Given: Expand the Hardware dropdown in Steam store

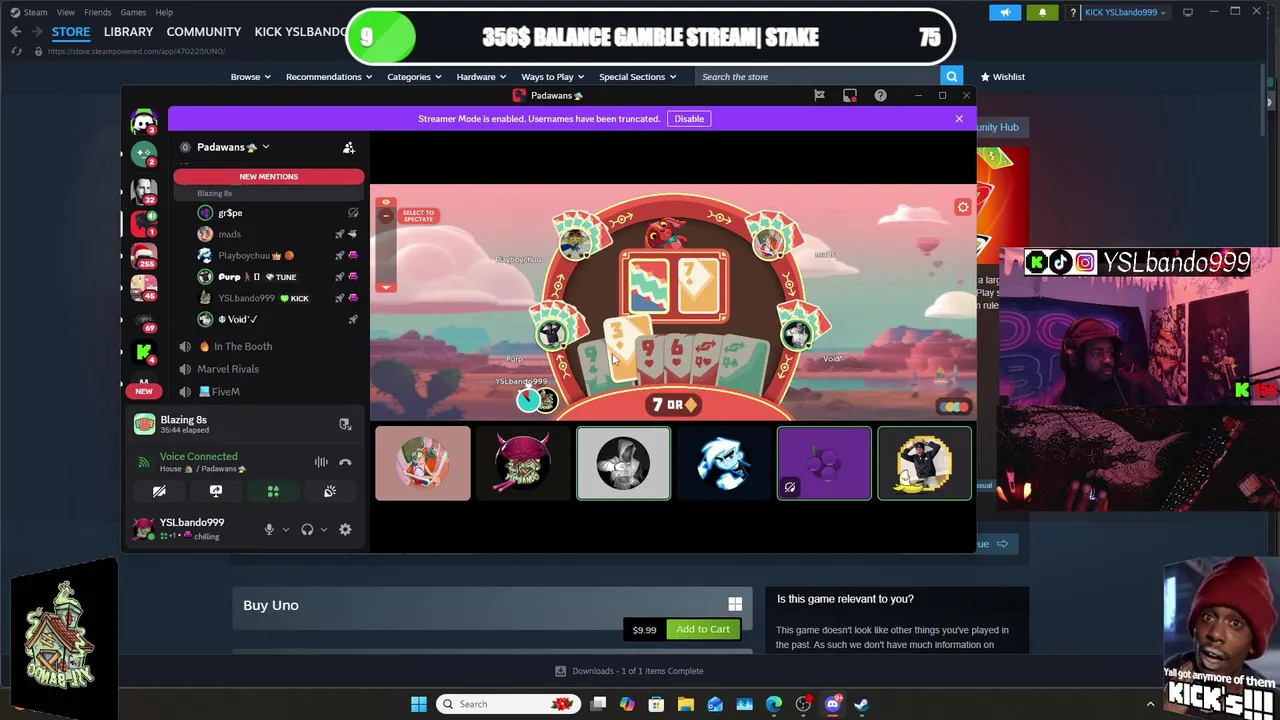Looking at the screenshot, I should pyautogui.click(x=481, y=77).
